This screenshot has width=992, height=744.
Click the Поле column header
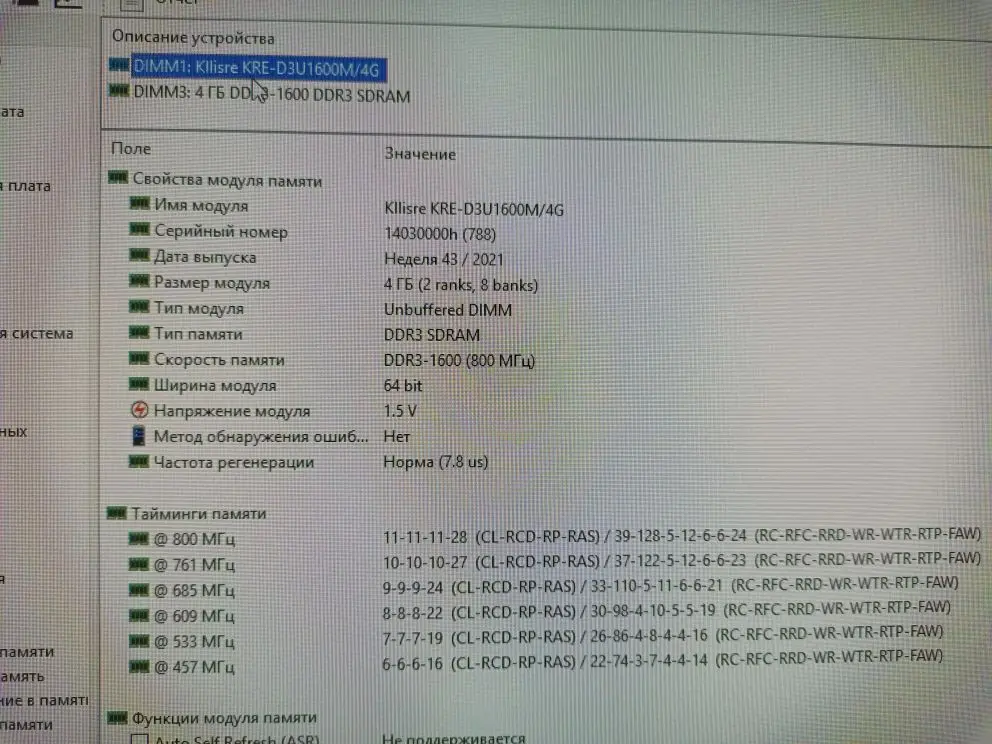[x=131, y=149]
